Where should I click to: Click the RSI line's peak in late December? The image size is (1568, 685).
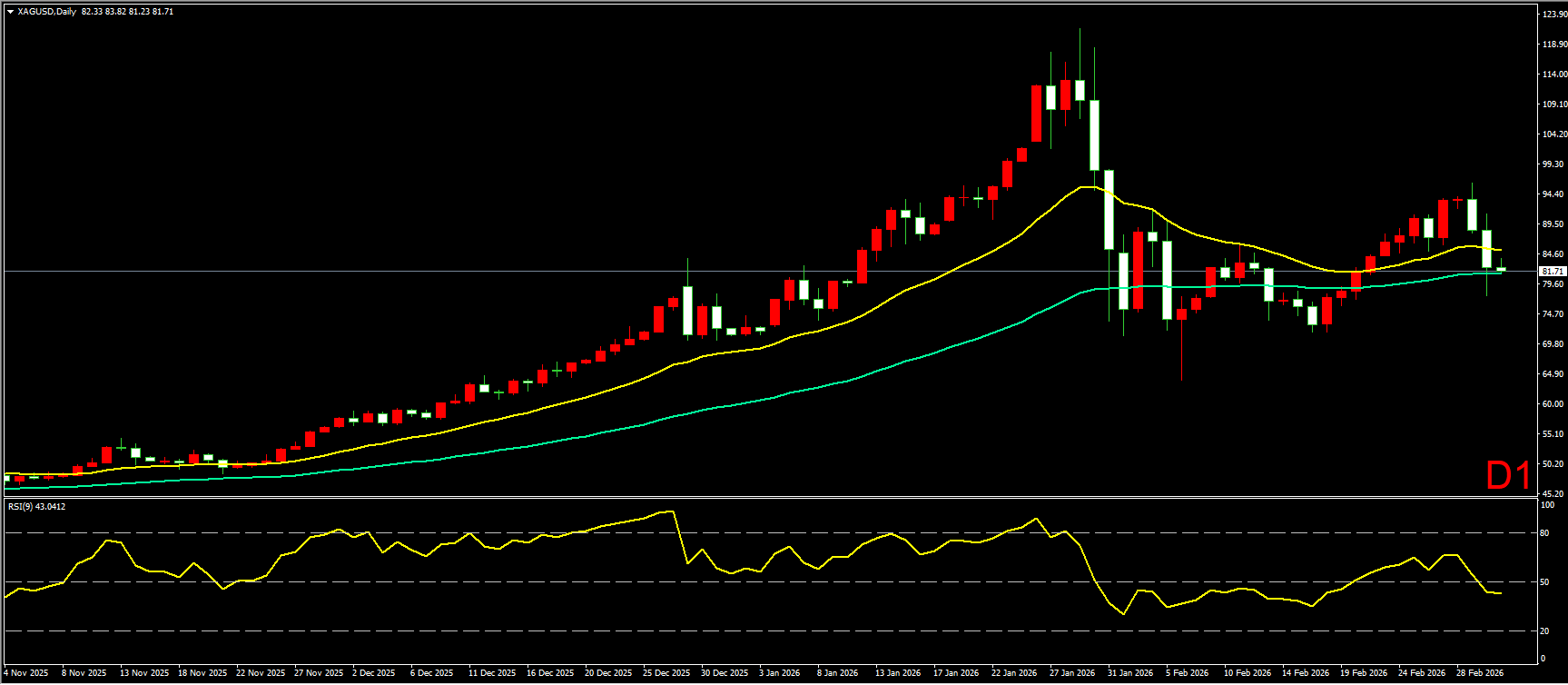[x=671, y=511]
